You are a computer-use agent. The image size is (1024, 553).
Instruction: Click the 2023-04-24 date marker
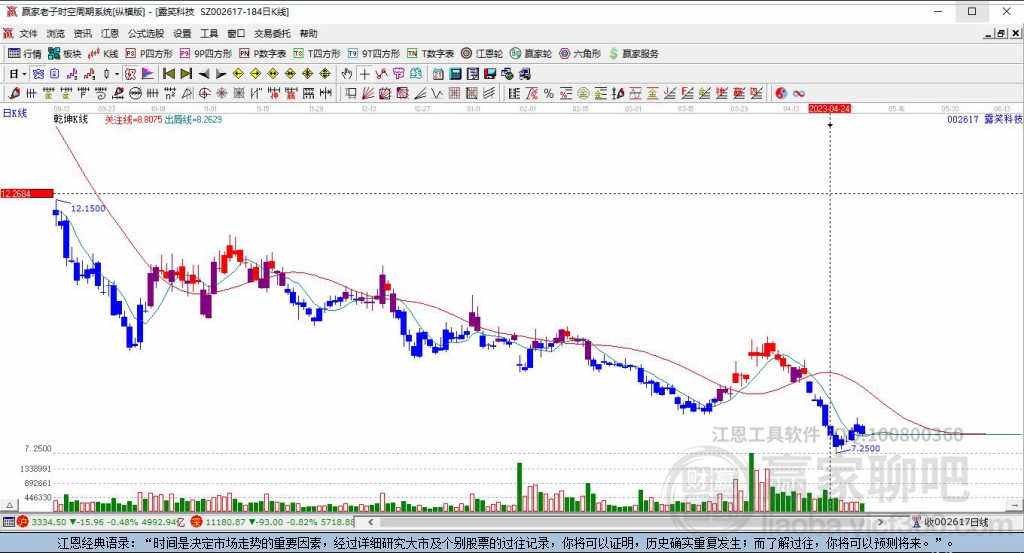pyautogui.click(x=829, y=108)
